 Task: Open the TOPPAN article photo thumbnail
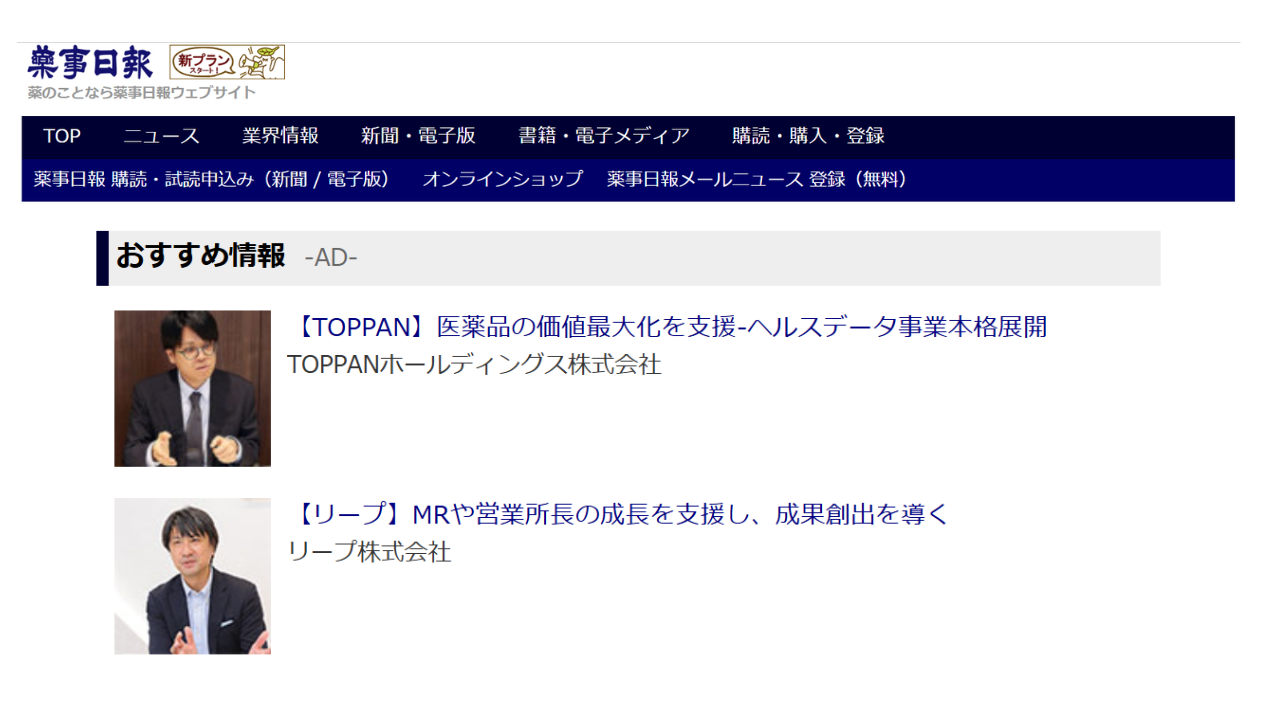[x=192, y=388]
